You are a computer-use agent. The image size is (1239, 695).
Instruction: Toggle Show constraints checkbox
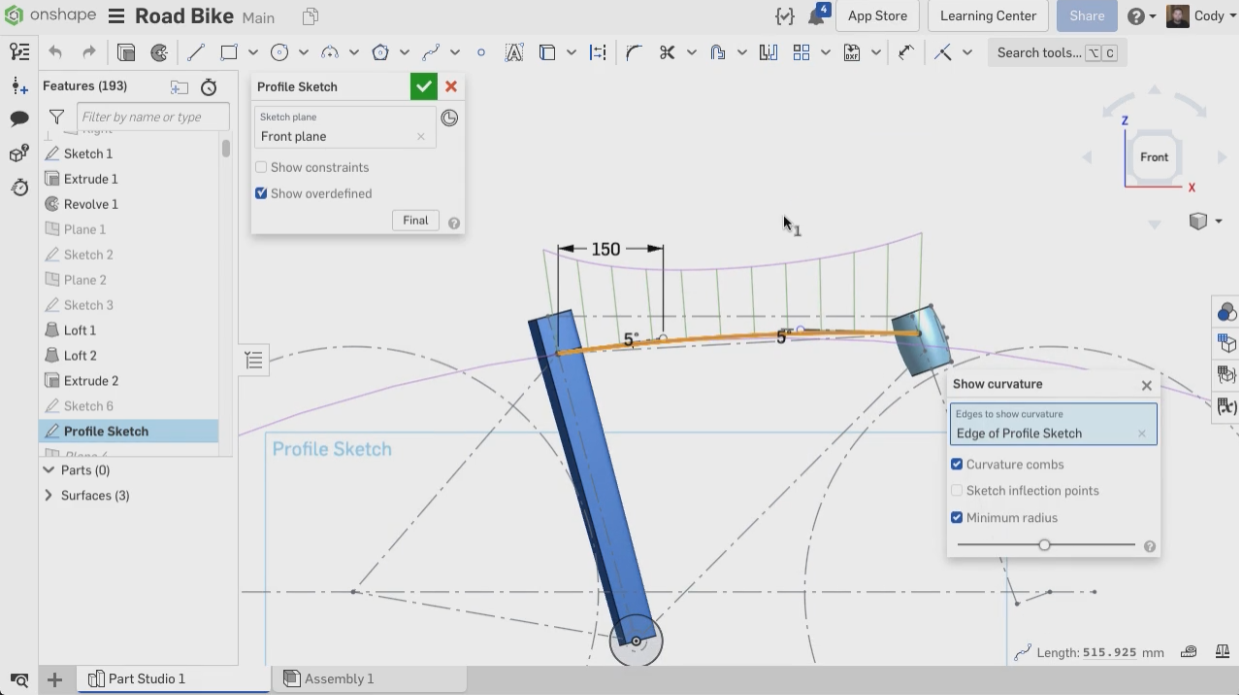pos(261,167)
